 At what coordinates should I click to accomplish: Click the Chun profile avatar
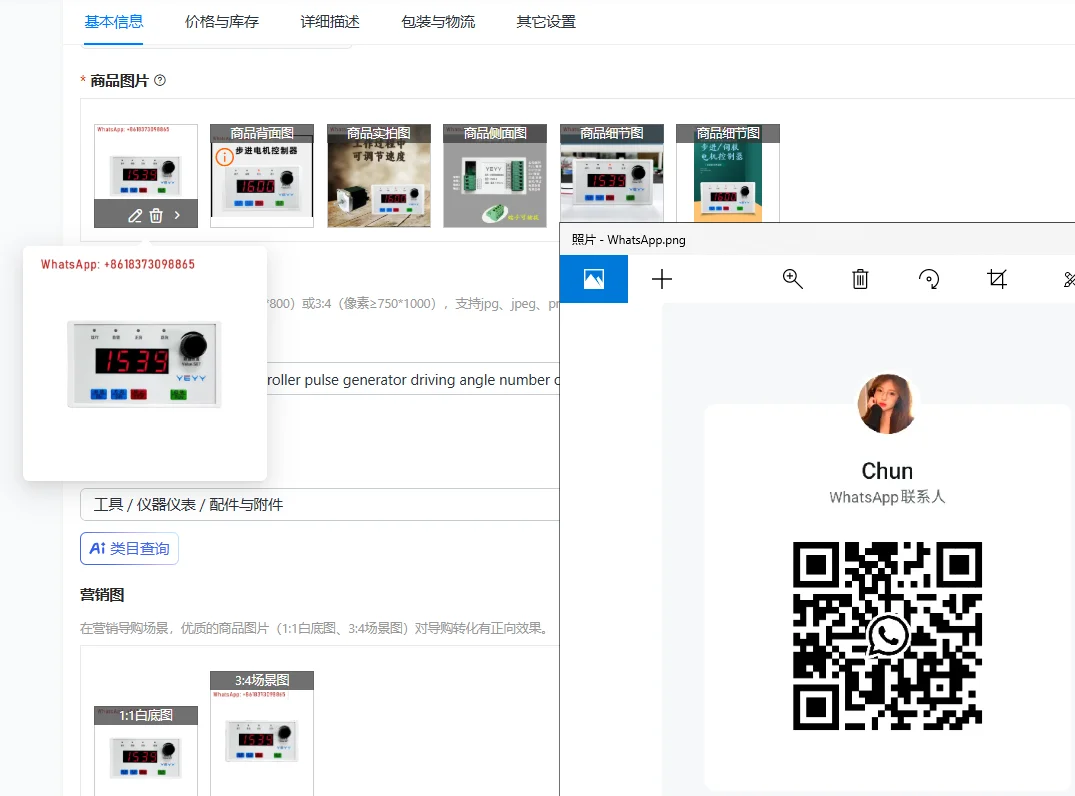pos(886,404)
